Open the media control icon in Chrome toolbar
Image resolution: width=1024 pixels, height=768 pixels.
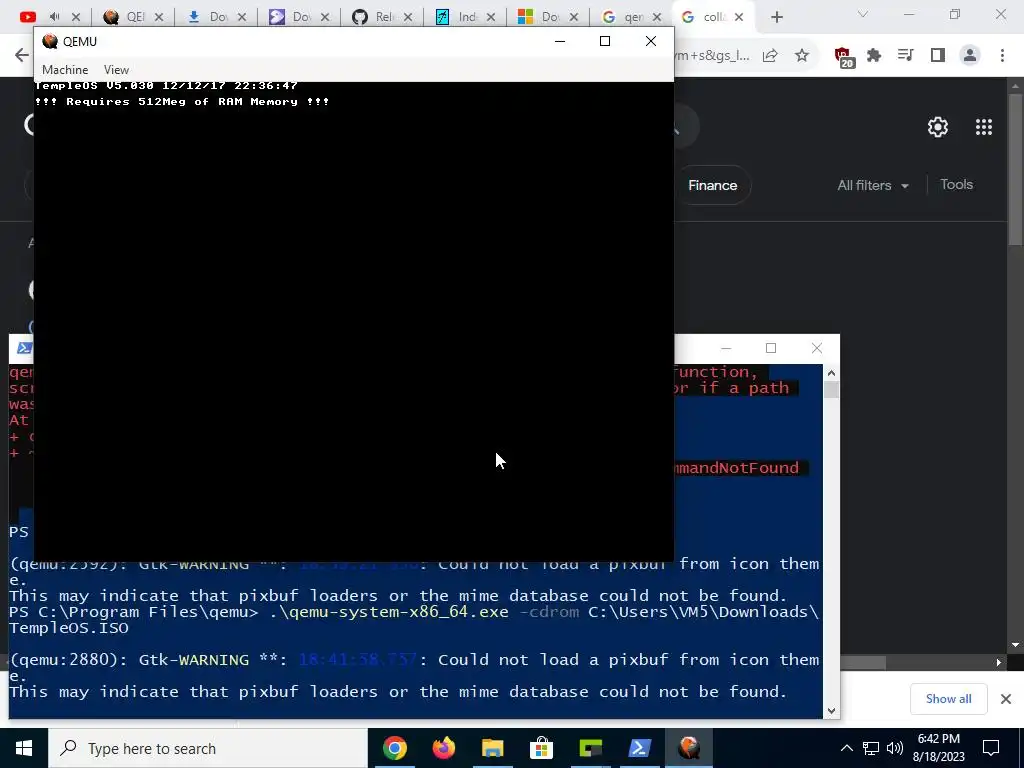[x=905, y=56]
